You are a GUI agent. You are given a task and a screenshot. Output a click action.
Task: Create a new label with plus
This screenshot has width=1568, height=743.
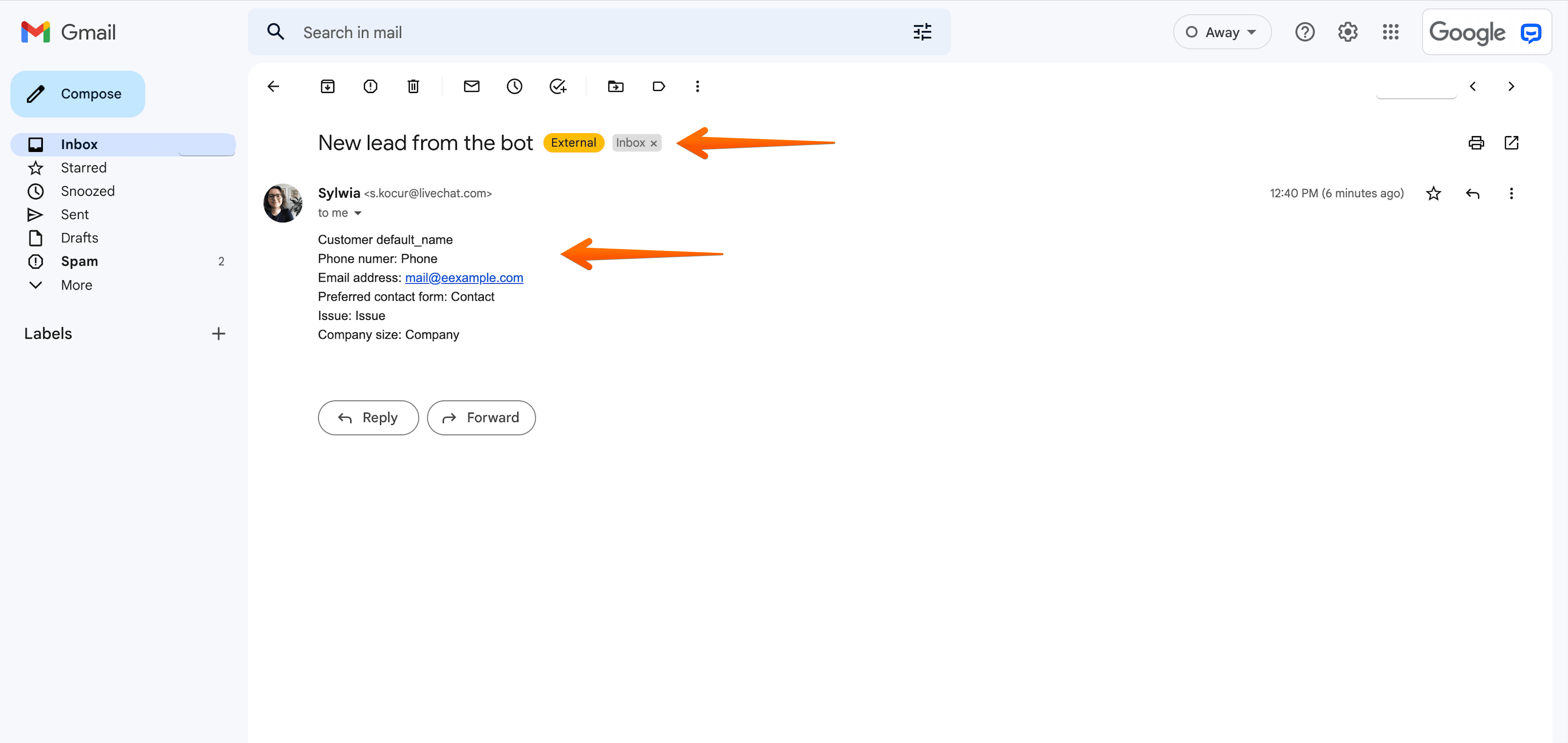tap(219, 334)
